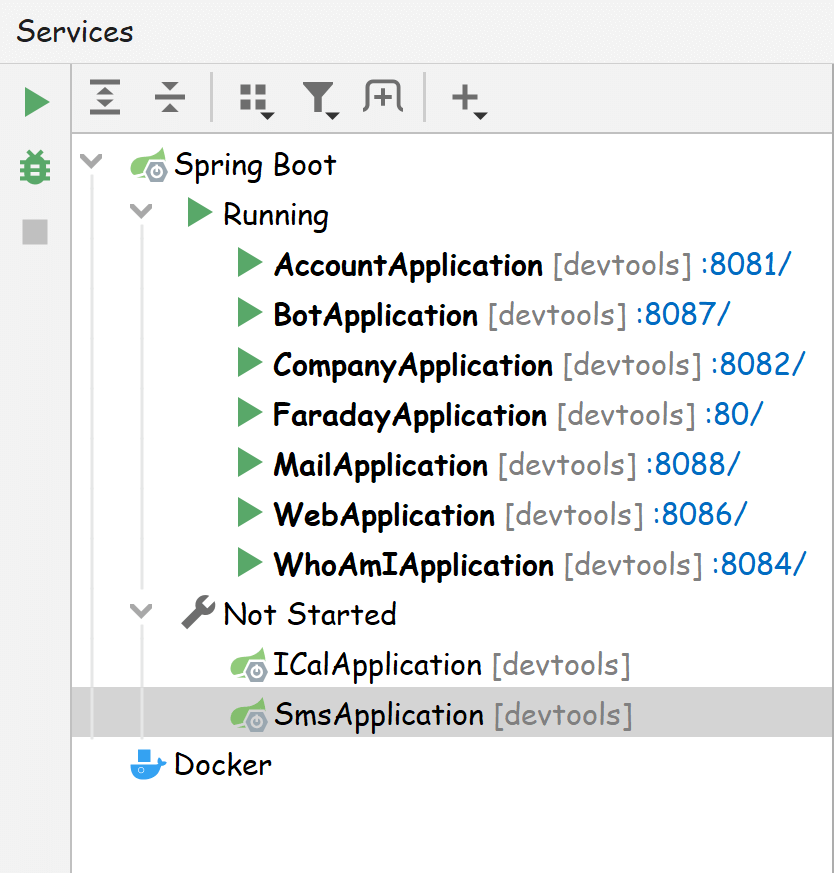Click the green Run button in sidebar
This screenshot has height=873, width=834.
36,101
